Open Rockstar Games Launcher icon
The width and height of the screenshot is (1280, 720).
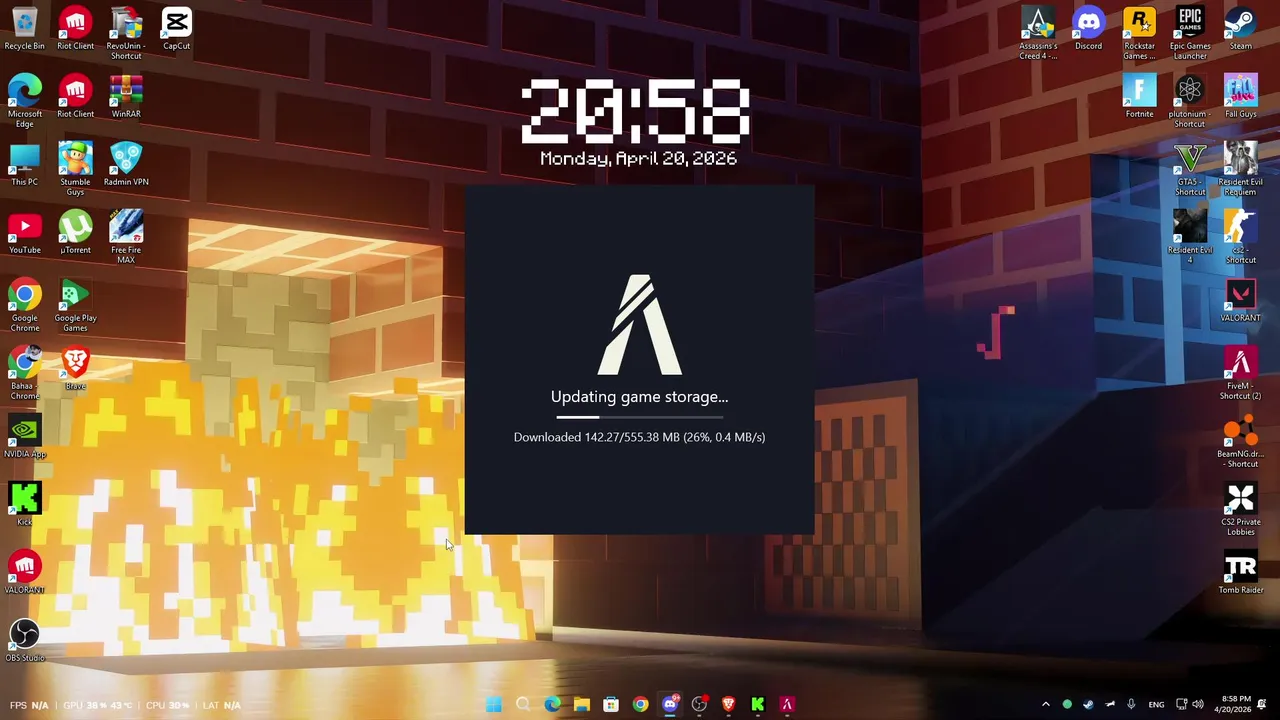[x=1139, y=32]
